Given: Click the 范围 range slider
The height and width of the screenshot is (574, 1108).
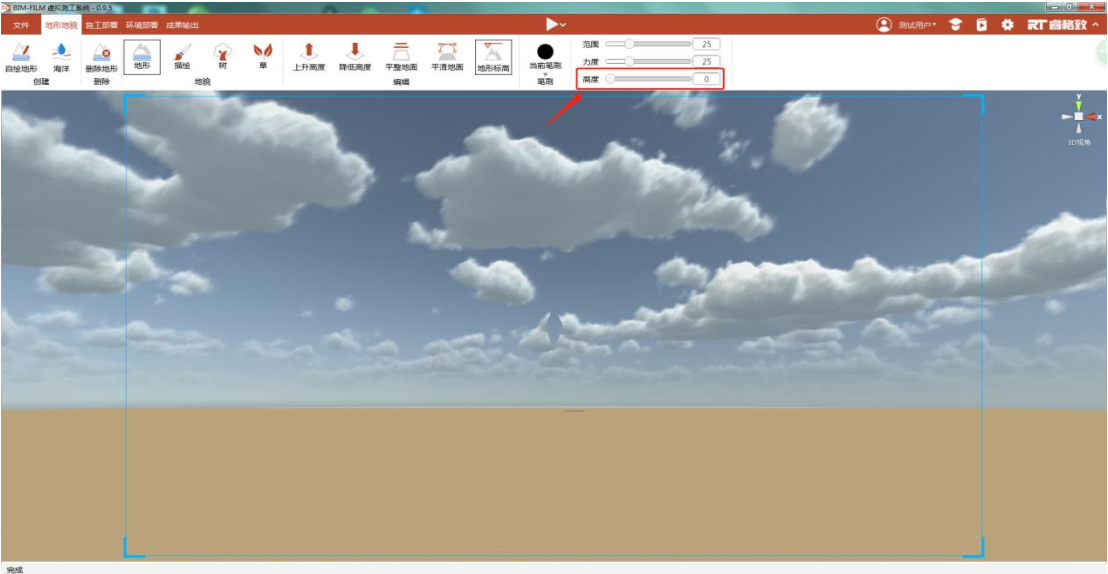Looking at the screenshot, I should coord(648,44).
